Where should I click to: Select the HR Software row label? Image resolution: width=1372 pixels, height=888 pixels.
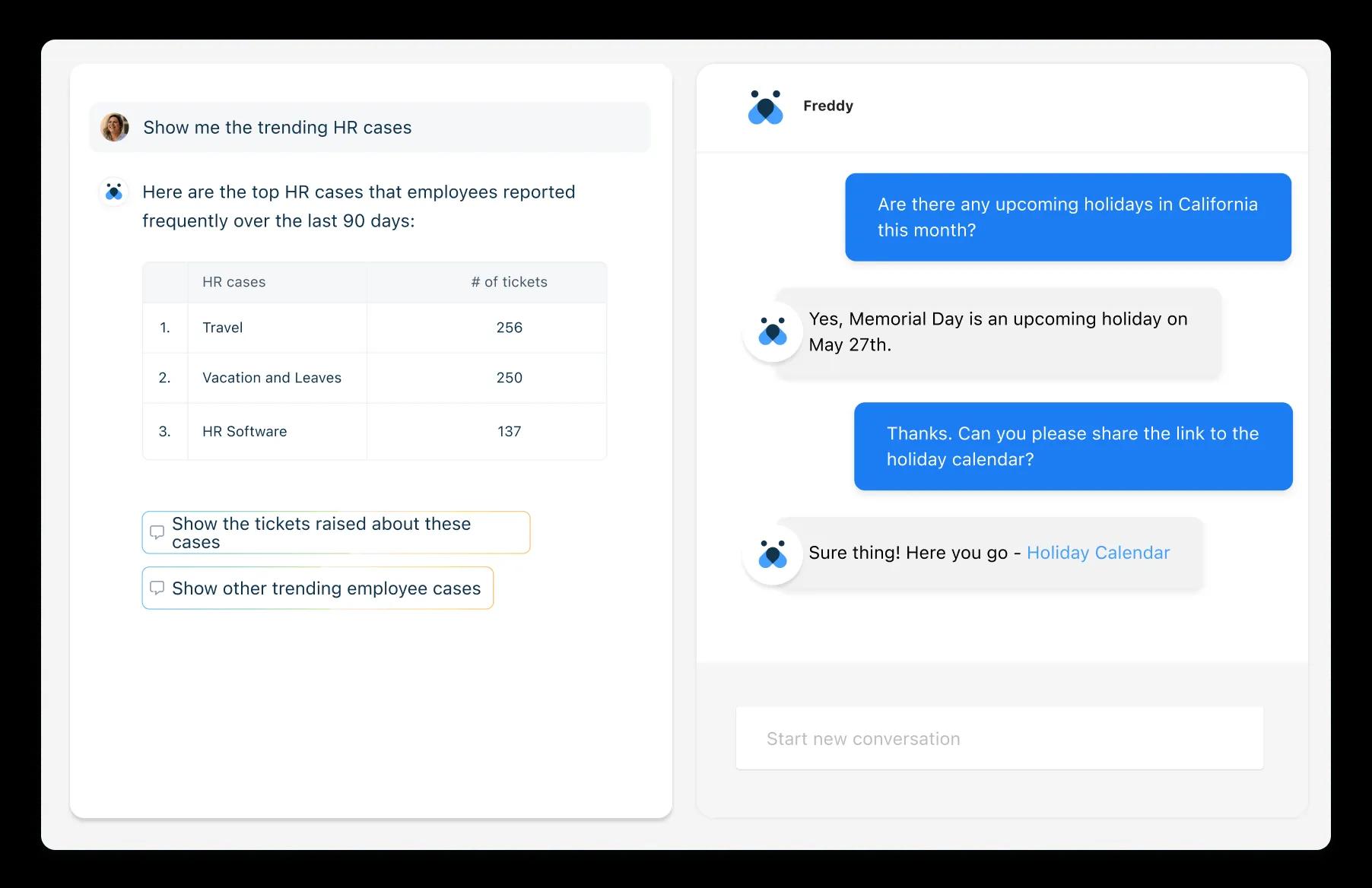pos(245,431)
